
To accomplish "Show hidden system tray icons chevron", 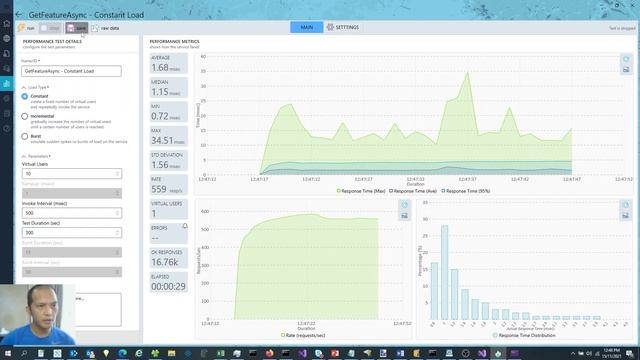I will coord(573,353).
